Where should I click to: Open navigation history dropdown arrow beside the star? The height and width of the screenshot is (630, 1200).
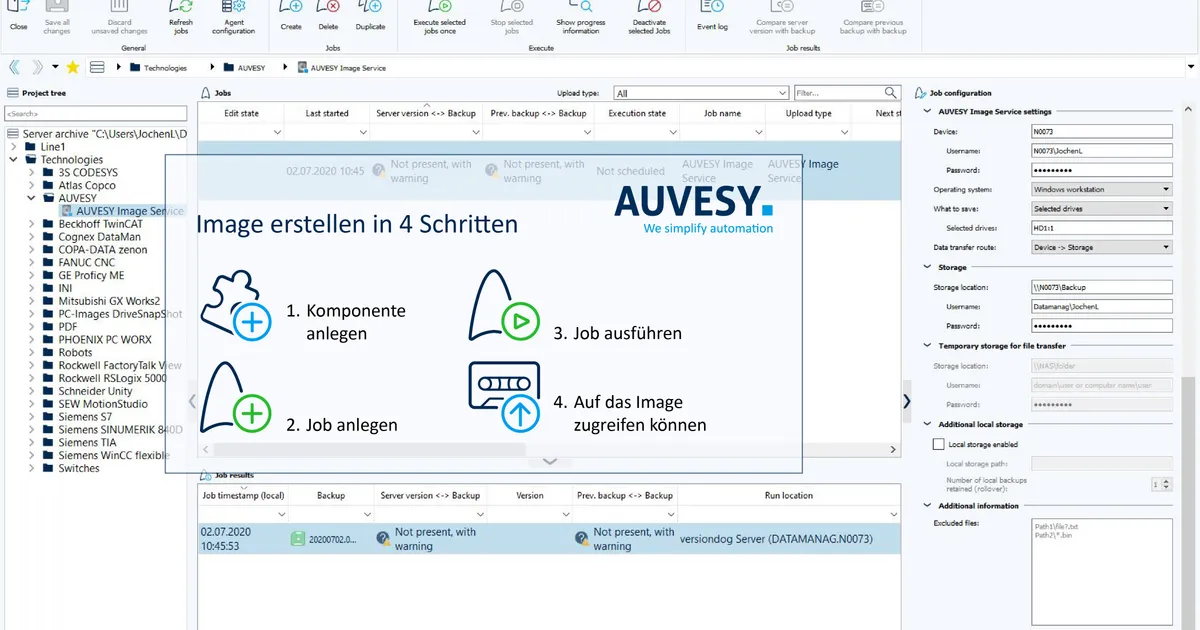click(53, 68)
